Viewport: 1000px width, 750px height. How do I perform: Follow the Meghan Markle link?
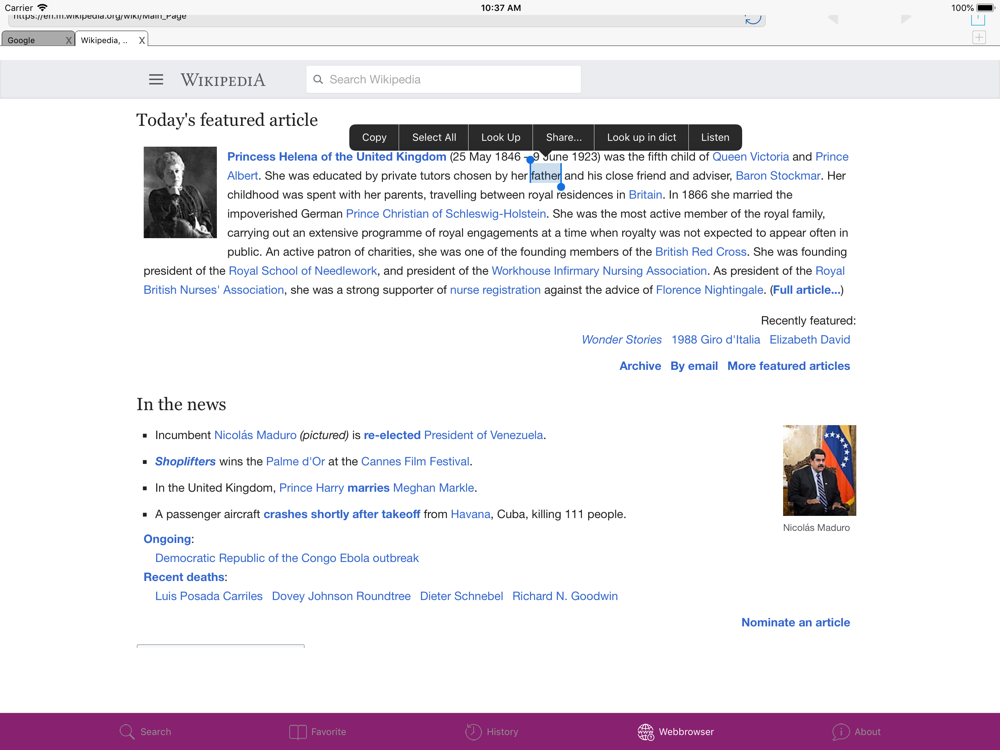[x=434, y=489]
